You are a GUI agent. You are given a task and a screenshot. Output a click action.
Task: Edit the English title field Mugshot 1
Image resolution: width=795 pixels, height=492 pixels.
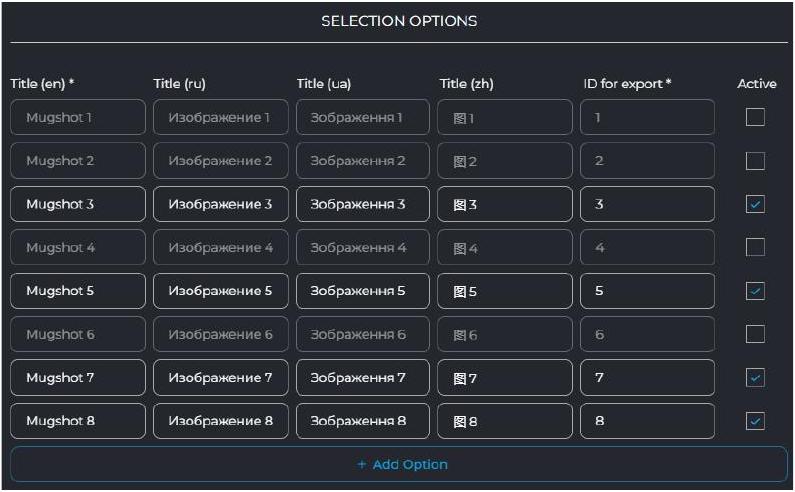click(x=78, y=117)
